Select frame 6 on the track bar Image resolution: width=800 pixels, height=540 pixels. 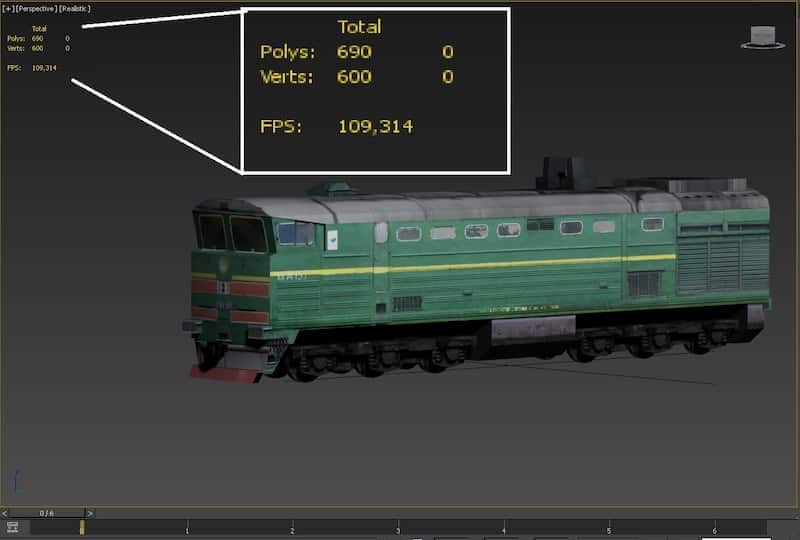pos(713,527)
